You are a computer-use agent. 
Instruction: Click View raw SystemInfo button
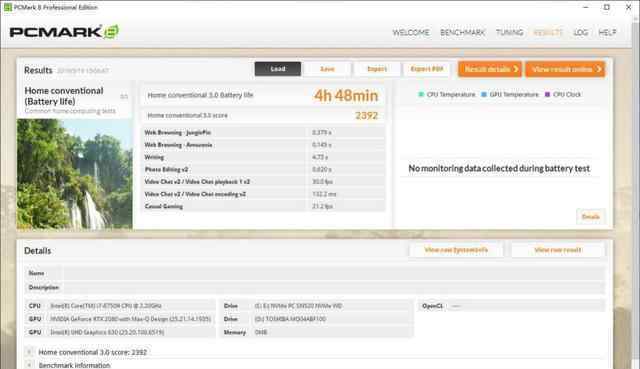pos(456,250)
